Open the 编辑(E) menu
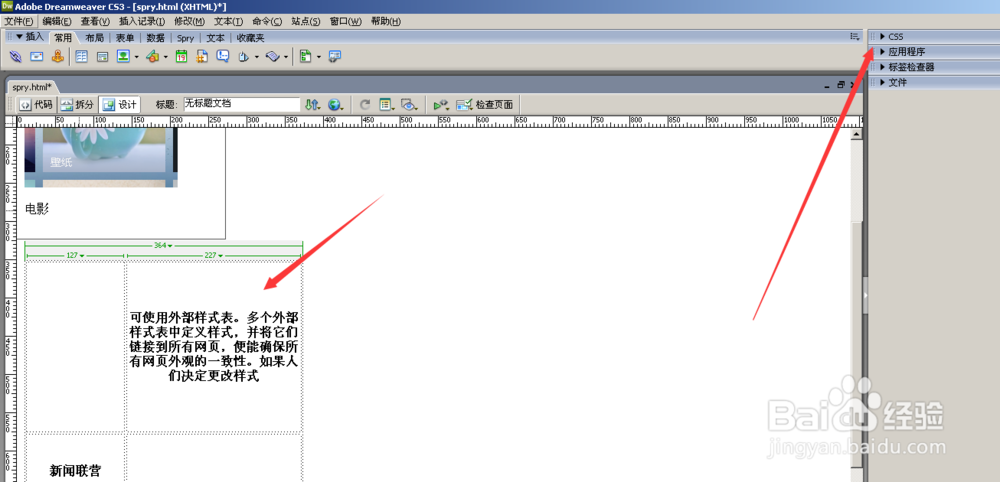This screenshot has width=1000, height=482. (57, 22)
